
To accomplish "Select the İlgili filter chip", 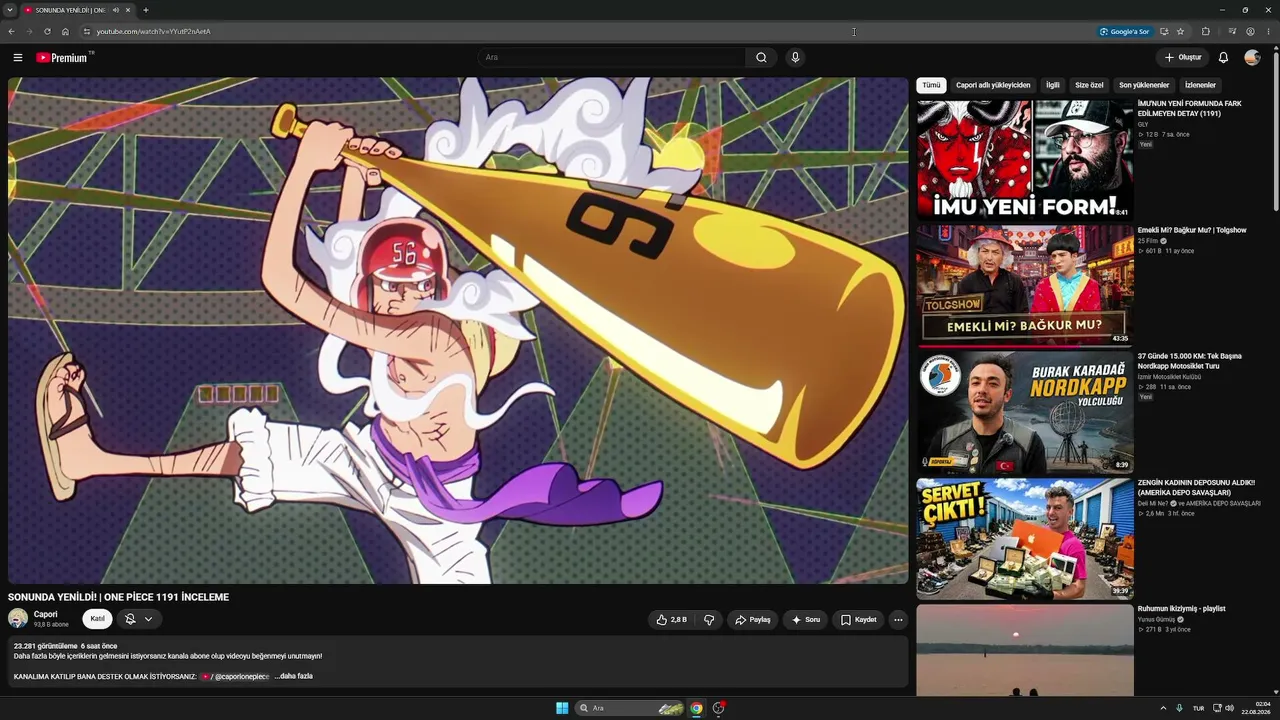I will (x=1052, y=85).
